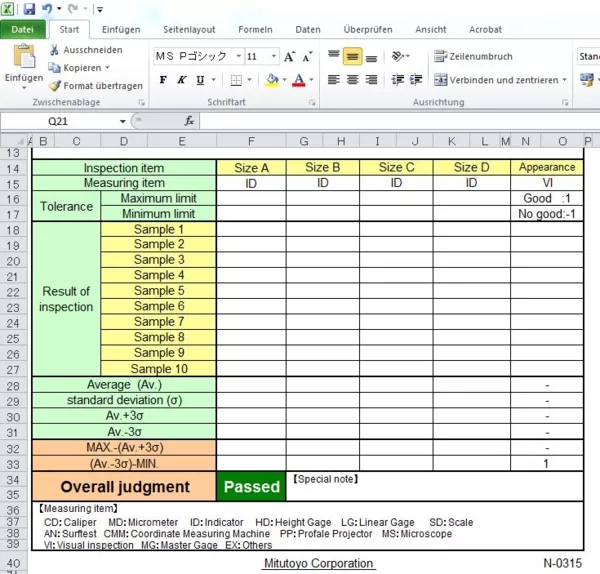The height and width of the screenshot is (574, 600).
Task: Click the Ausschneiden scissors icon
Action: 55,50
